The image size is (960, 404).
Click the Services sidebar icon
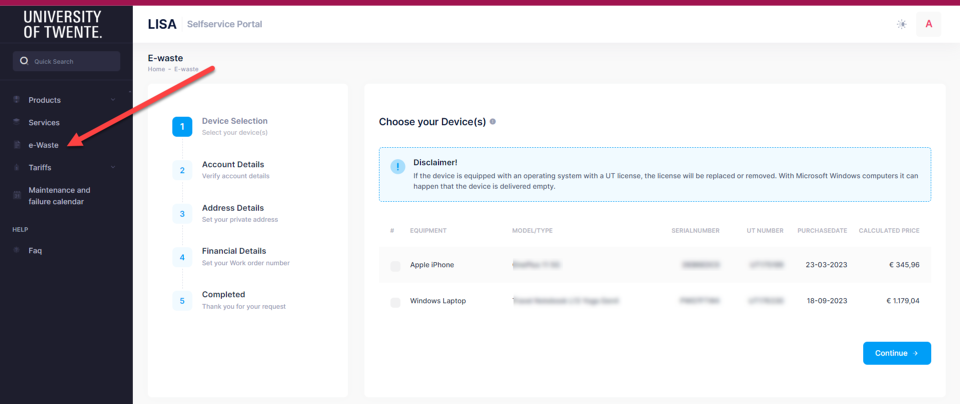[x=17, y=122]
